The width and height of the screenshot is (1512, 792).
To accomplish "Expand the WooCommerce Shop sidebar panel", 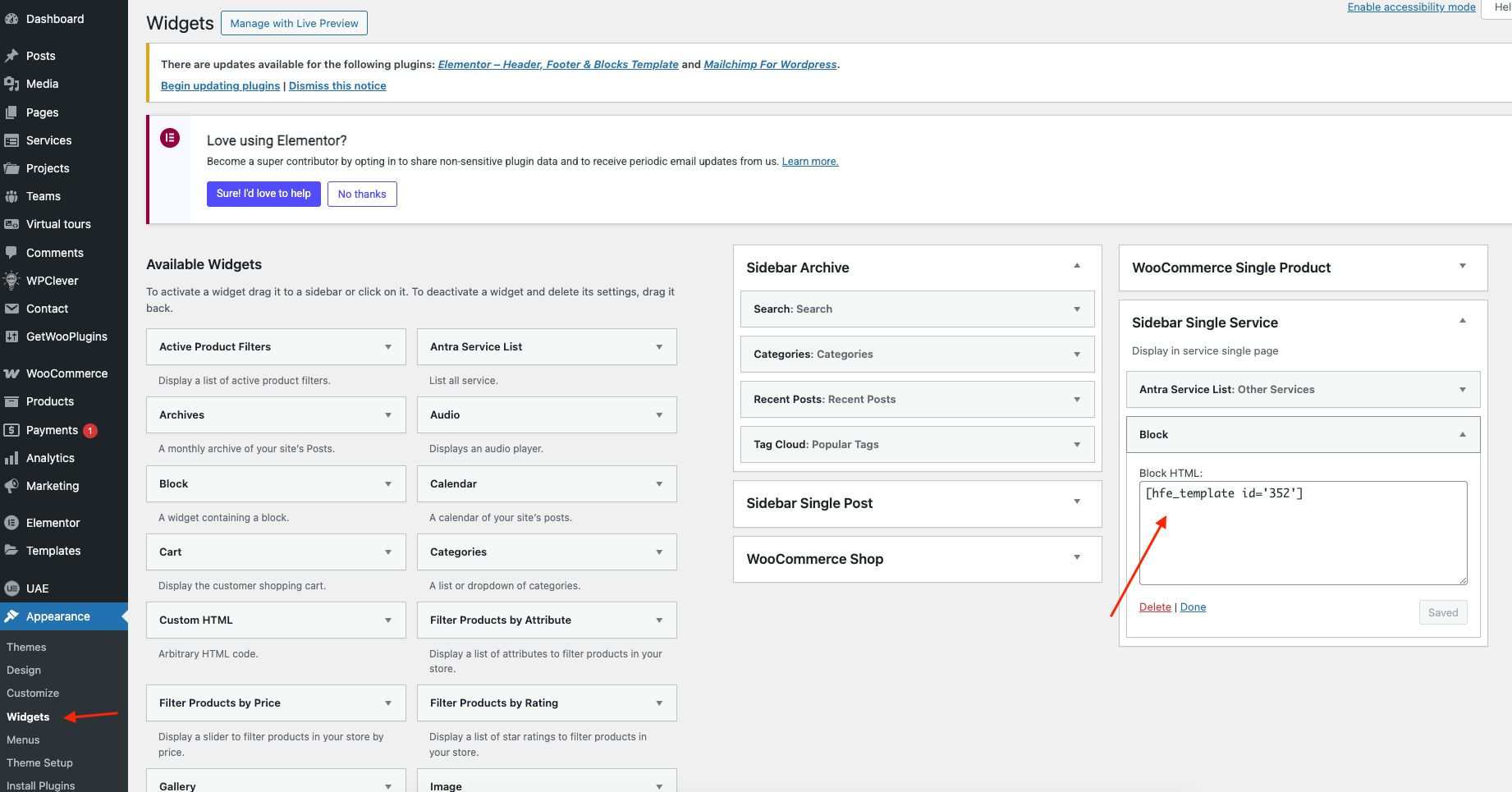I will (1077, 558).
